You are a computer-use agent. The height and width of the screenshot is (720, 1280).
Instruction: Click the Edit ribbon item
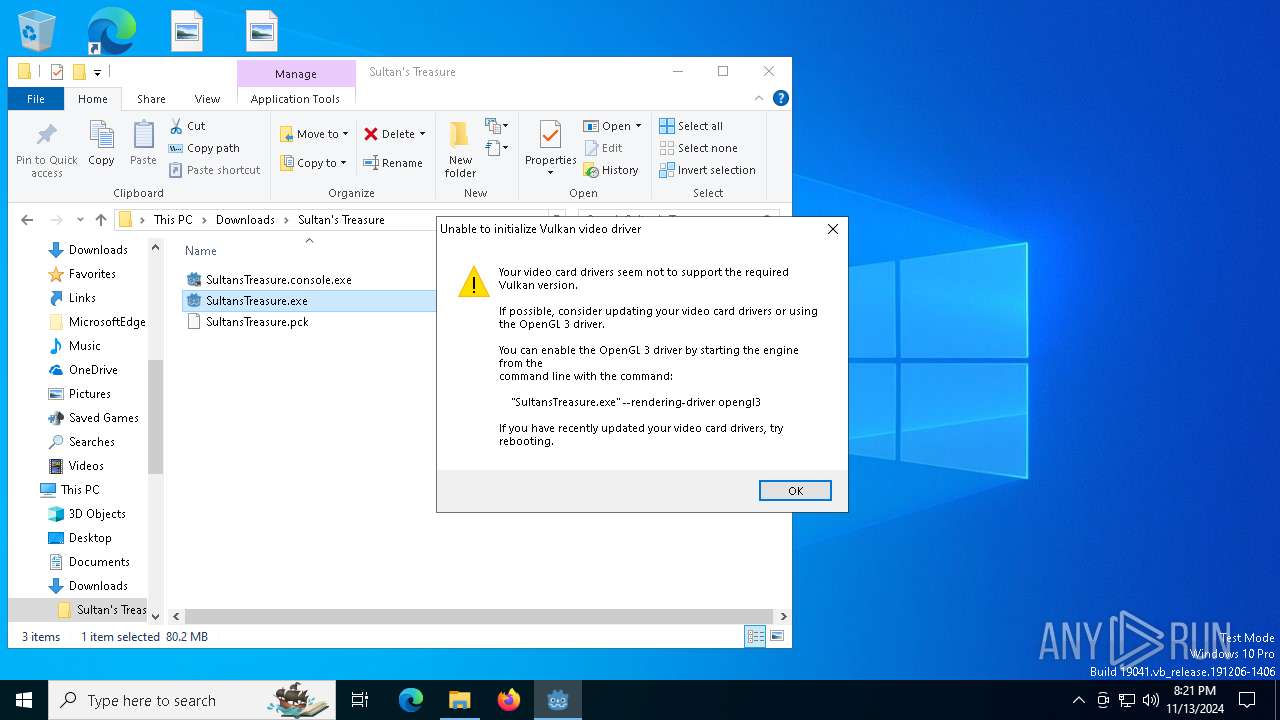[604, 148]
